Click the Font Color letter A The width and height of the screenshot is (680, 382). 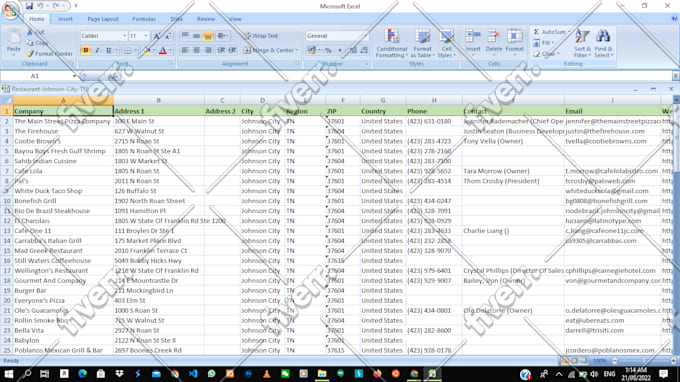(x=163, y=51)
